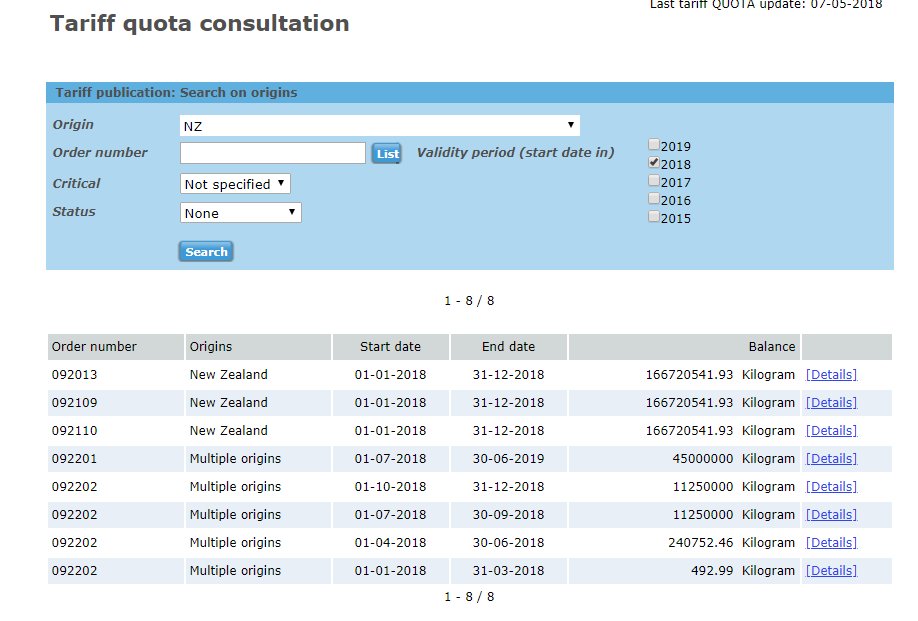Click the End date column header
The height and width of the screenshot is (621, 918).
coord(509,346)
